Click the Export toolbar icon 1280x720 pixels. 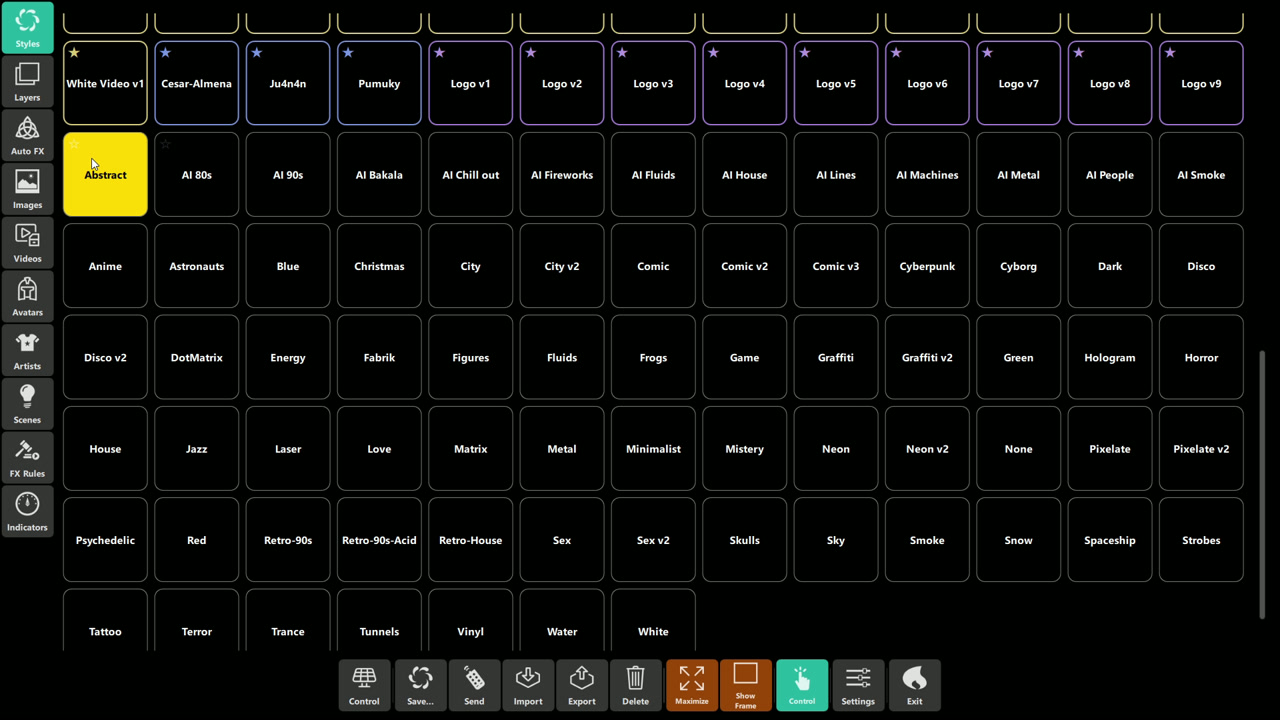[x=582, y=685]
